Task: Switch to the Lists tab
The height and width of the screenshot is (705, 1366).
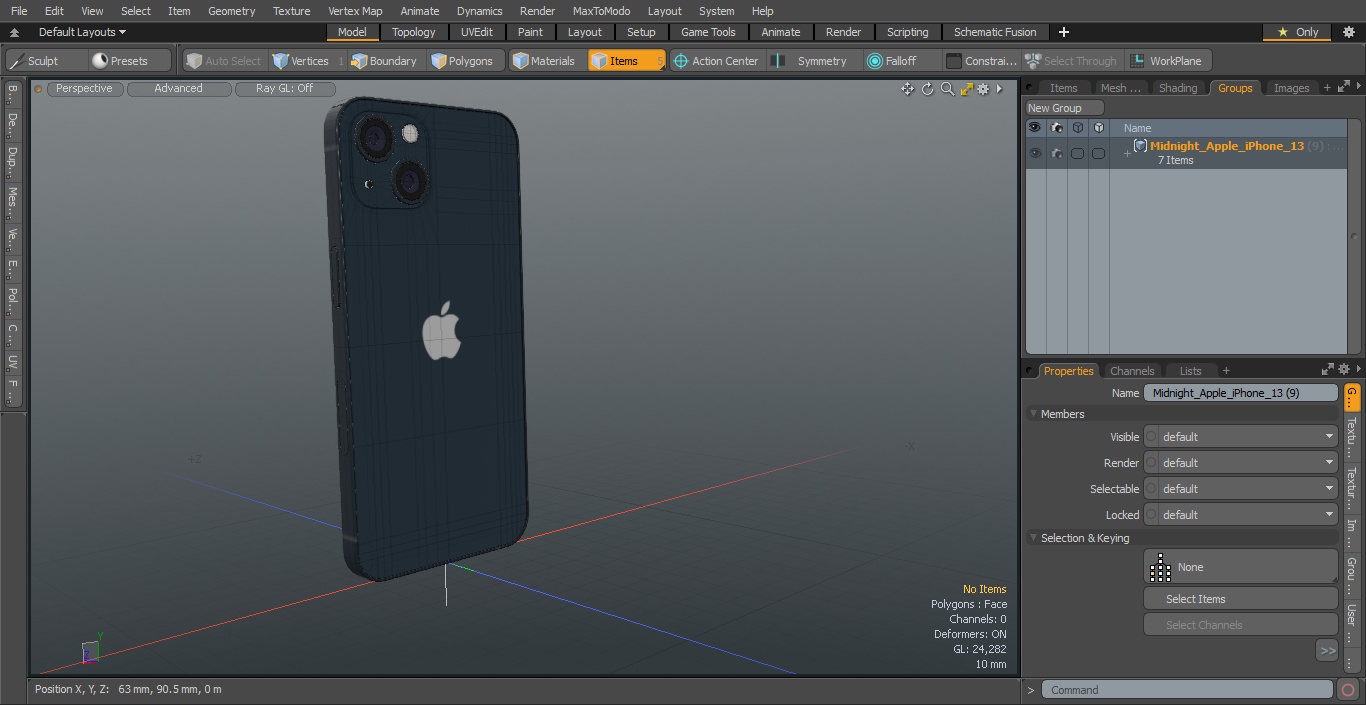Action: click(x=1190, y=371)
